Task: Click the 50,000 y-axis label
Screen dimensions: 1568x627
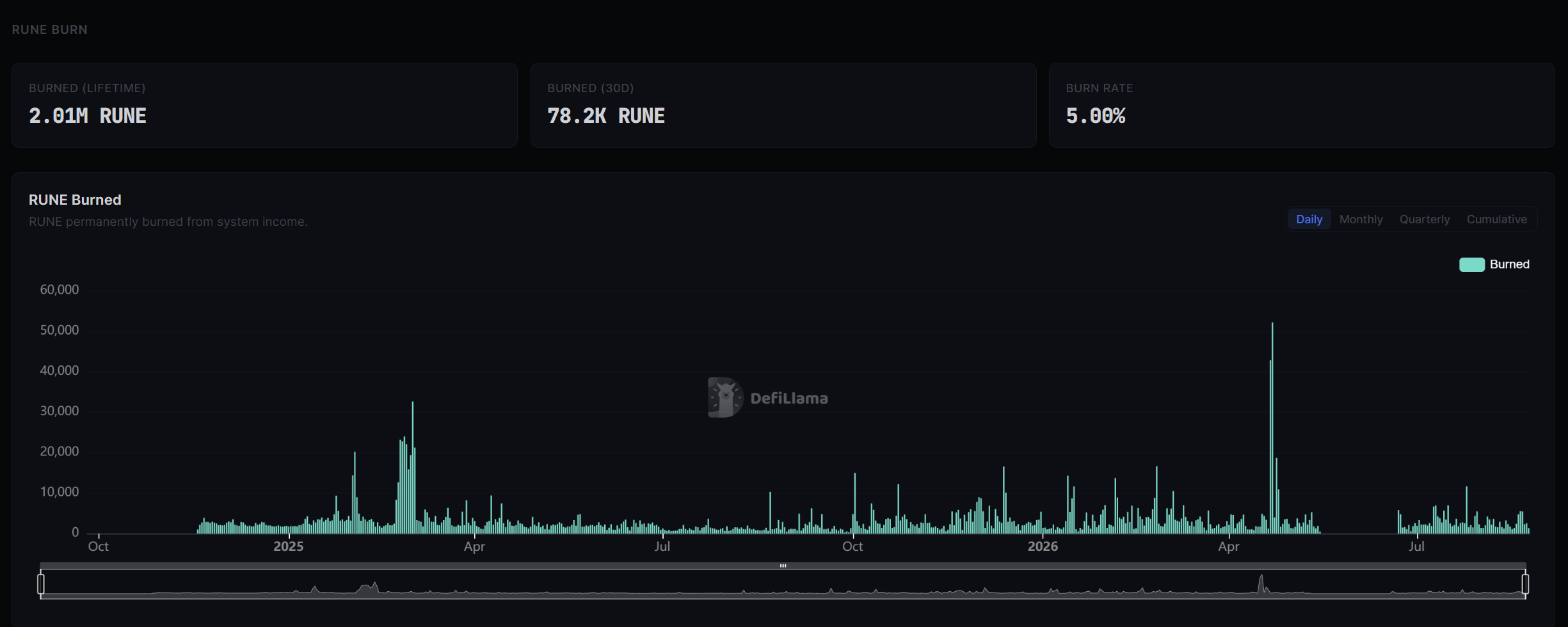Action: click(x=60, y=330)
